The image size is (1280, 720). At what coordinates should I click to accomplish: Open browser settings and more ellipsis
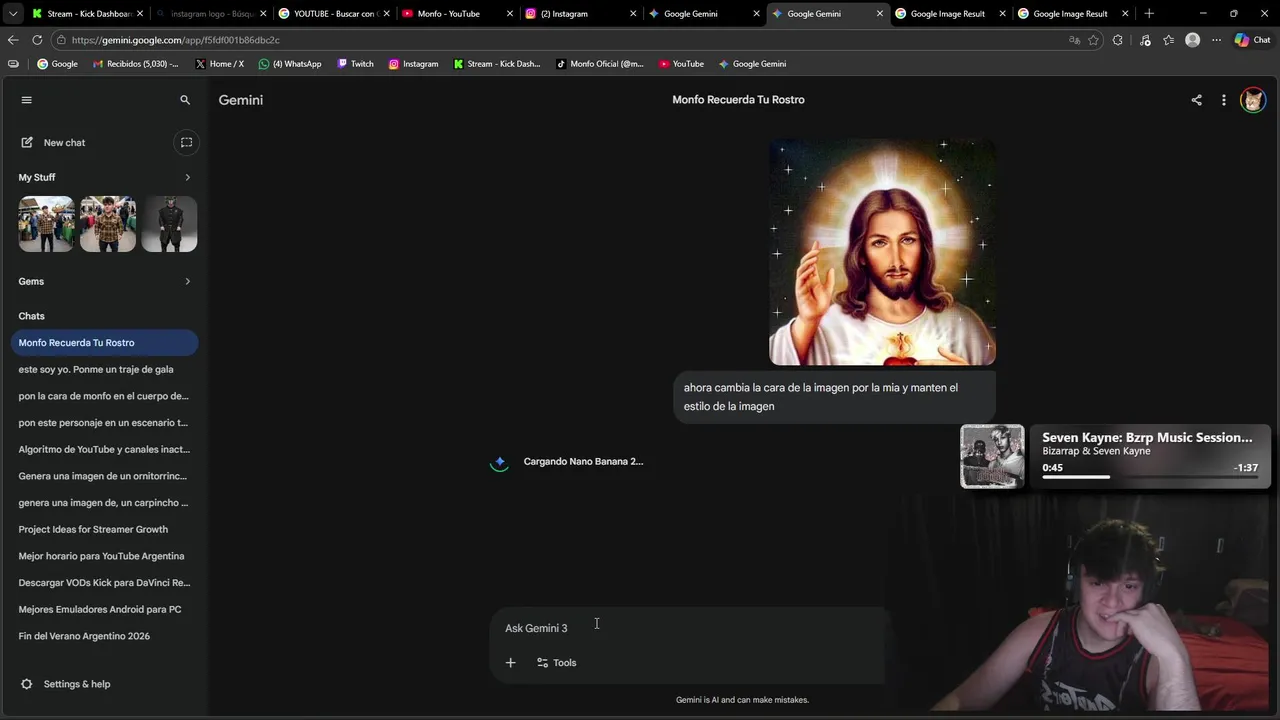click(1216, 40)
